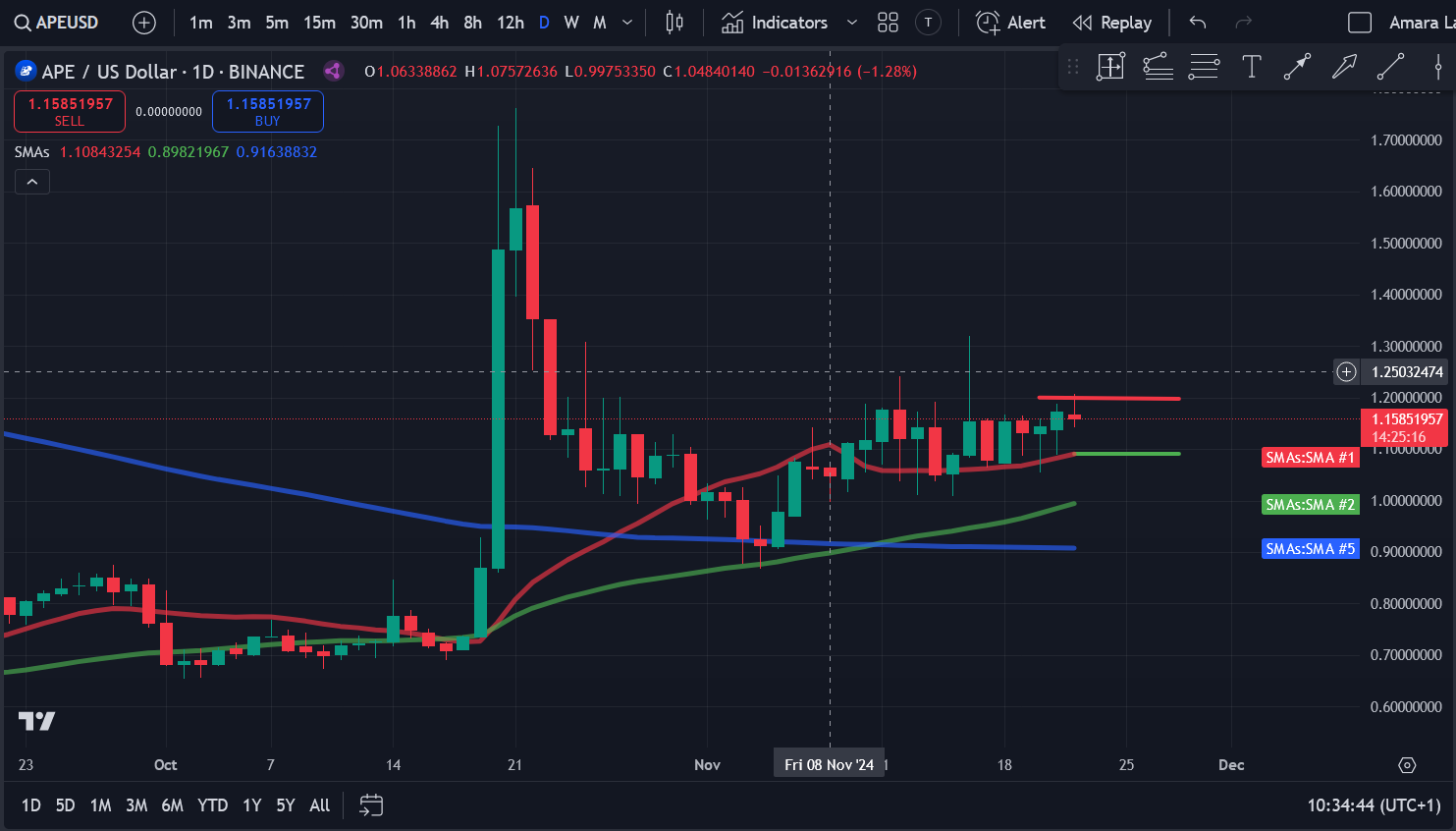Switch to the 3m timeframe
The image size is (1456, 831).
(x=239, y=23)
